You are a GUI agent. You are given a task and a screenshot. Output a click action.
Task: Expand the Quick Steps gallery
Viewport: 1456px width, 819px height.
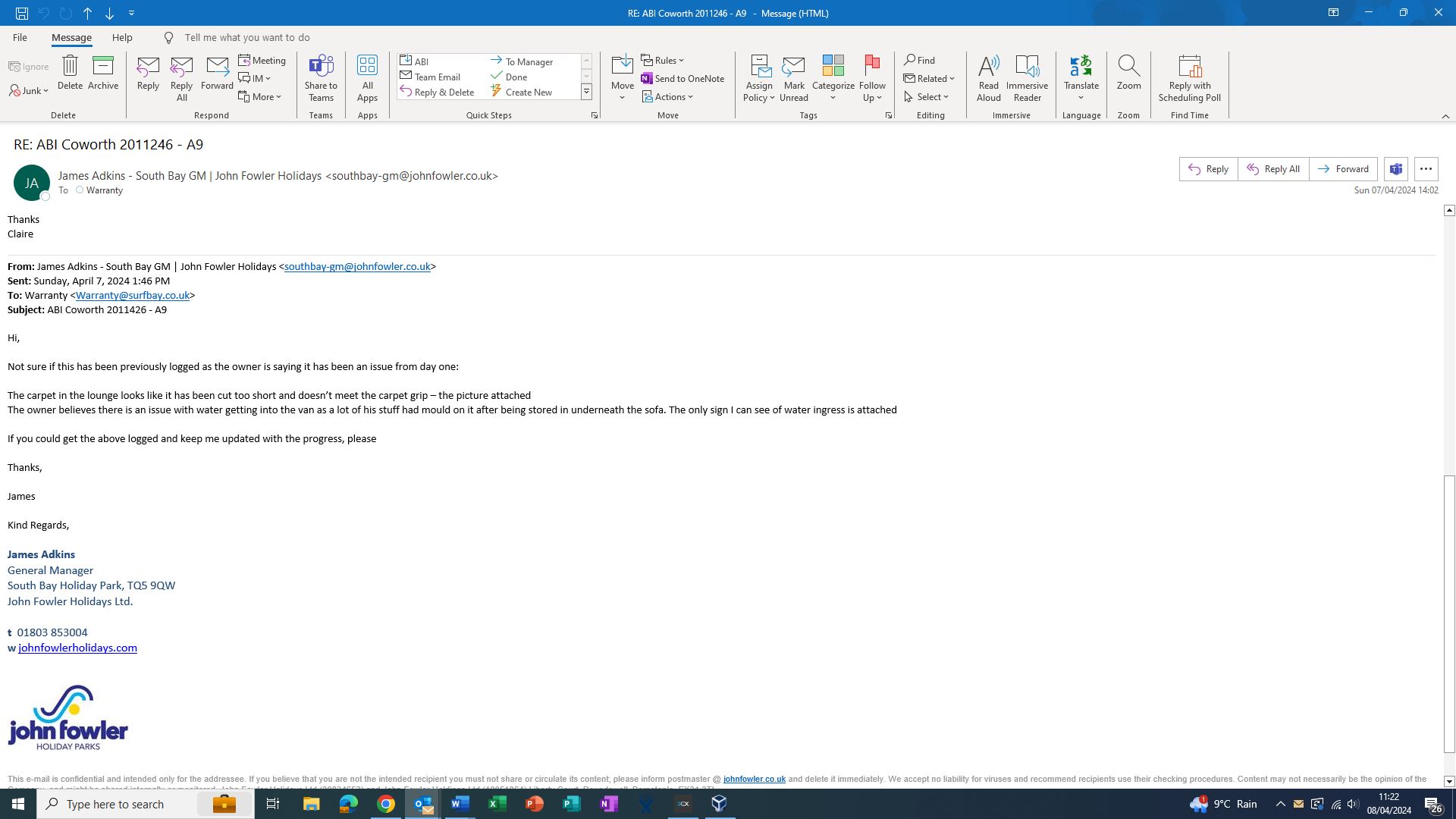586,92
